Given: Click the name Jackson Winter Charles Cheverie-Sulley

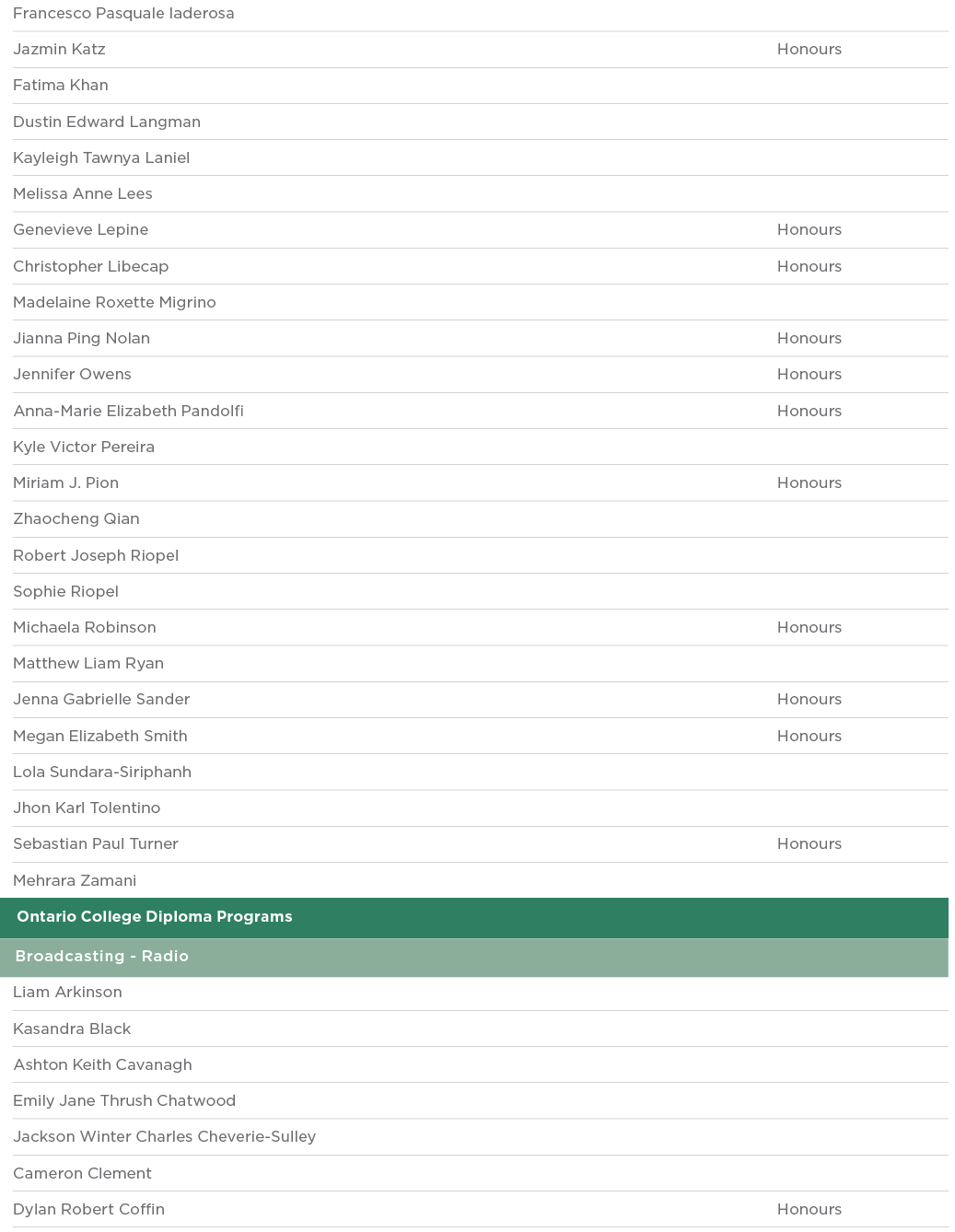Looking at the screenshot, I should pyautogui.click(x=164, y=1136).
